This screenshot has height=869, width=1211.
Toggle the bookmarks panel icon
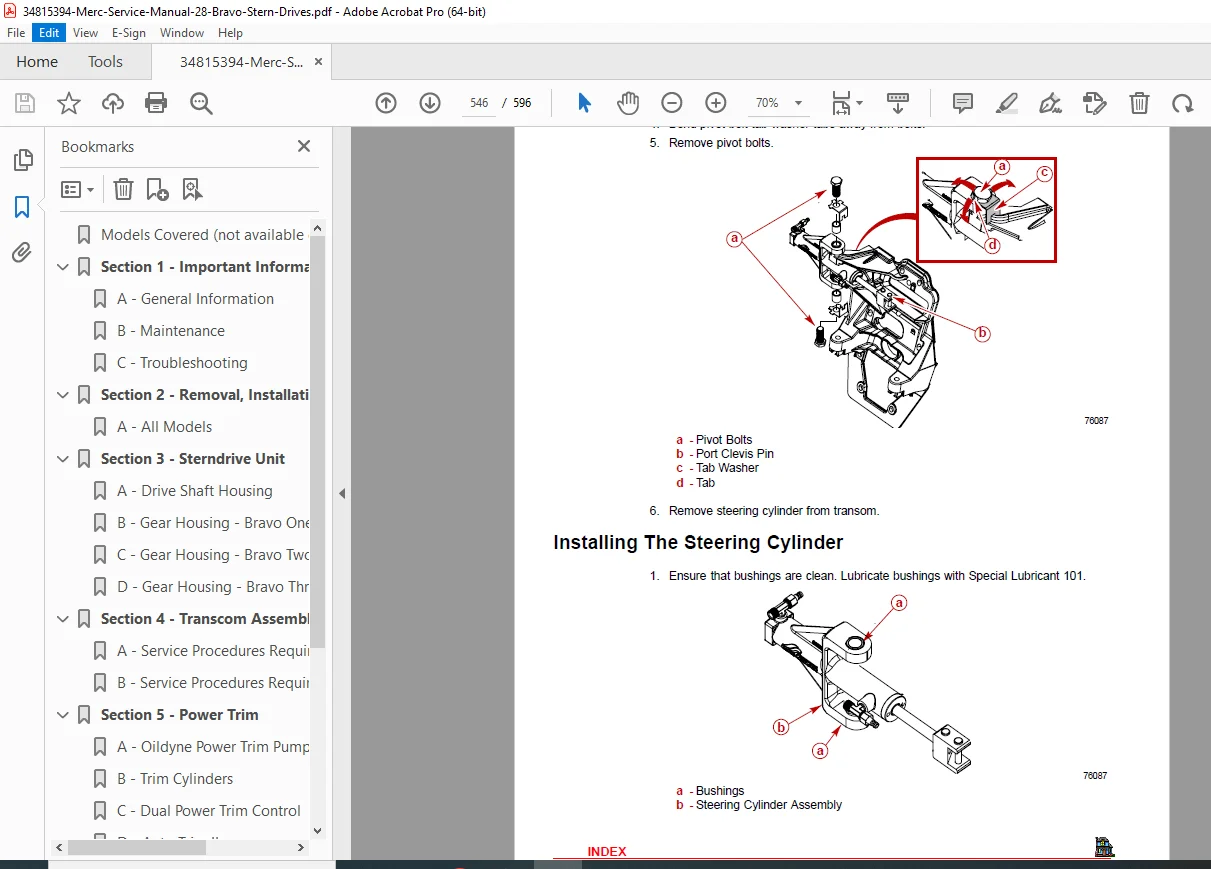coord(22,207)
